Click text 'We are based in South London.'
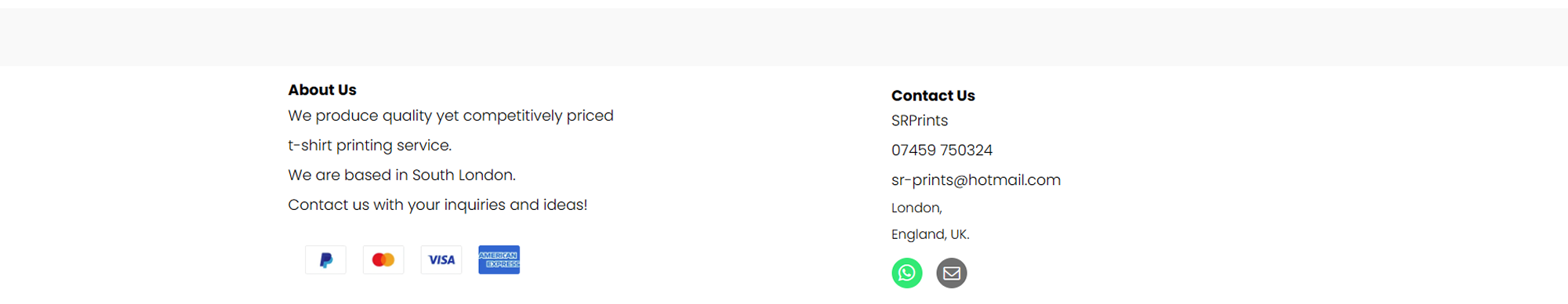This screenshot has width=1568, height=304. coord(401,176)
